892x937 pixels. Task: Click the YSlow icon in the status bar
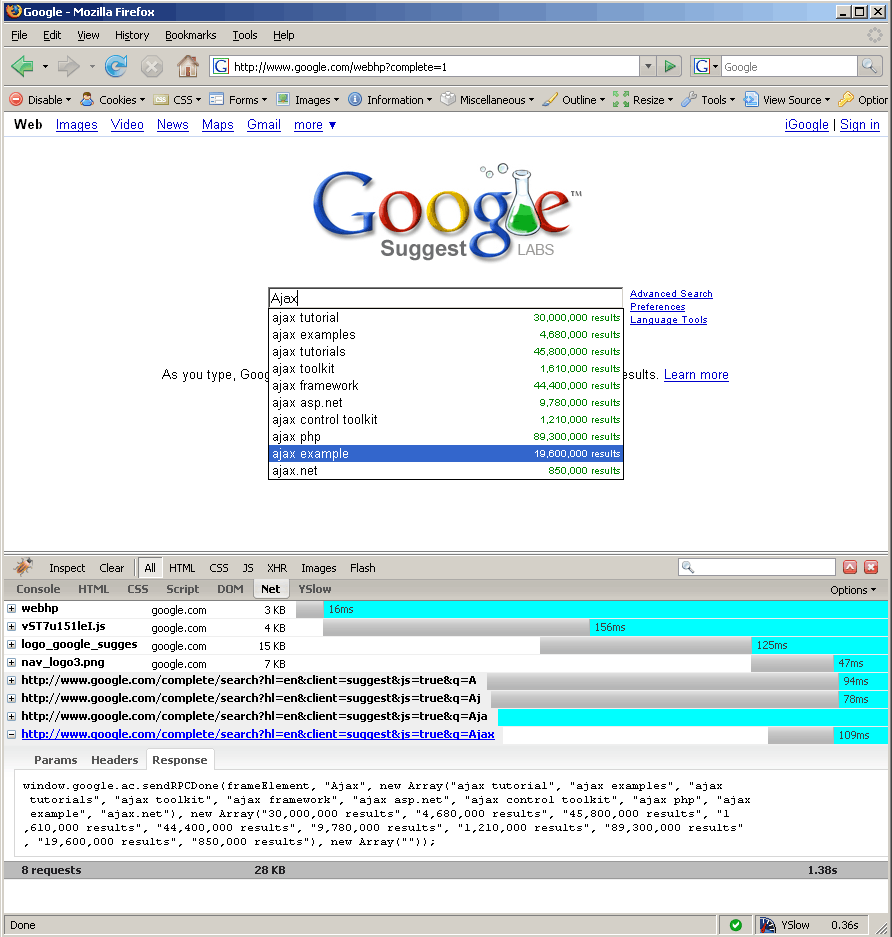click(767, 925)
